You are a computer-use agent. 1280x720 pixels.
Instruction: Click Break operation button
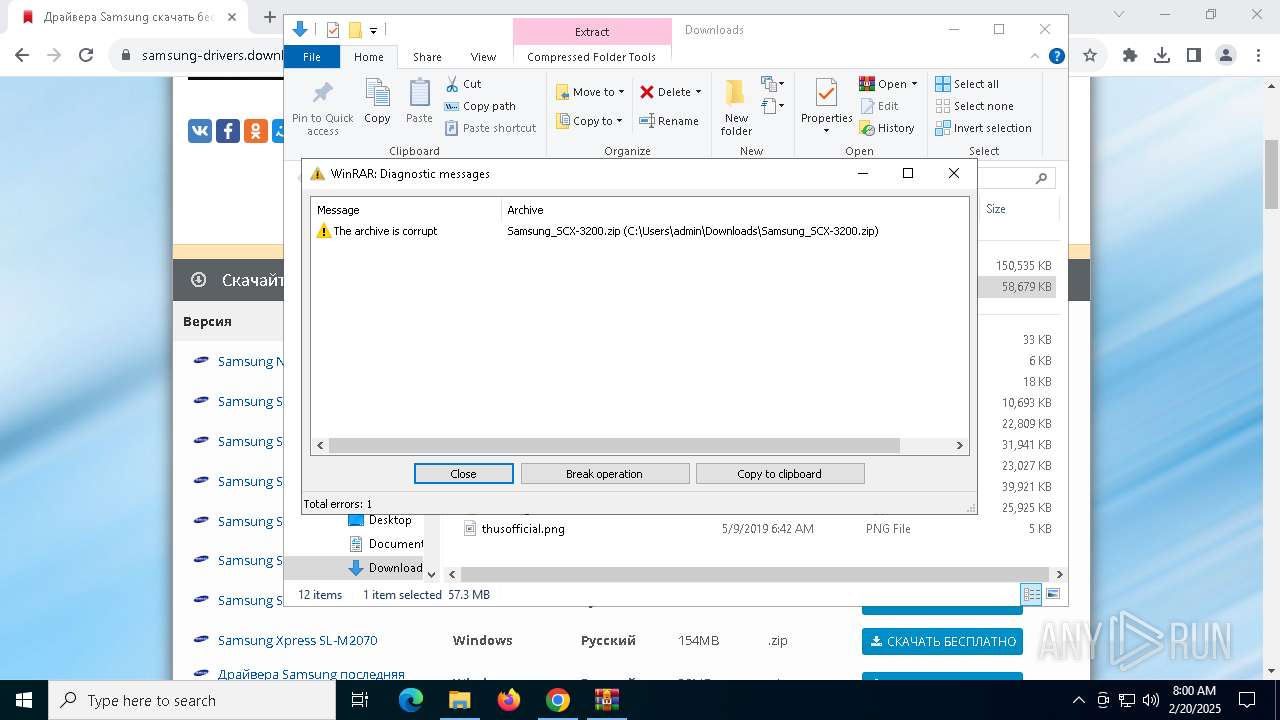pyautogui.click(x=605, y=474)
